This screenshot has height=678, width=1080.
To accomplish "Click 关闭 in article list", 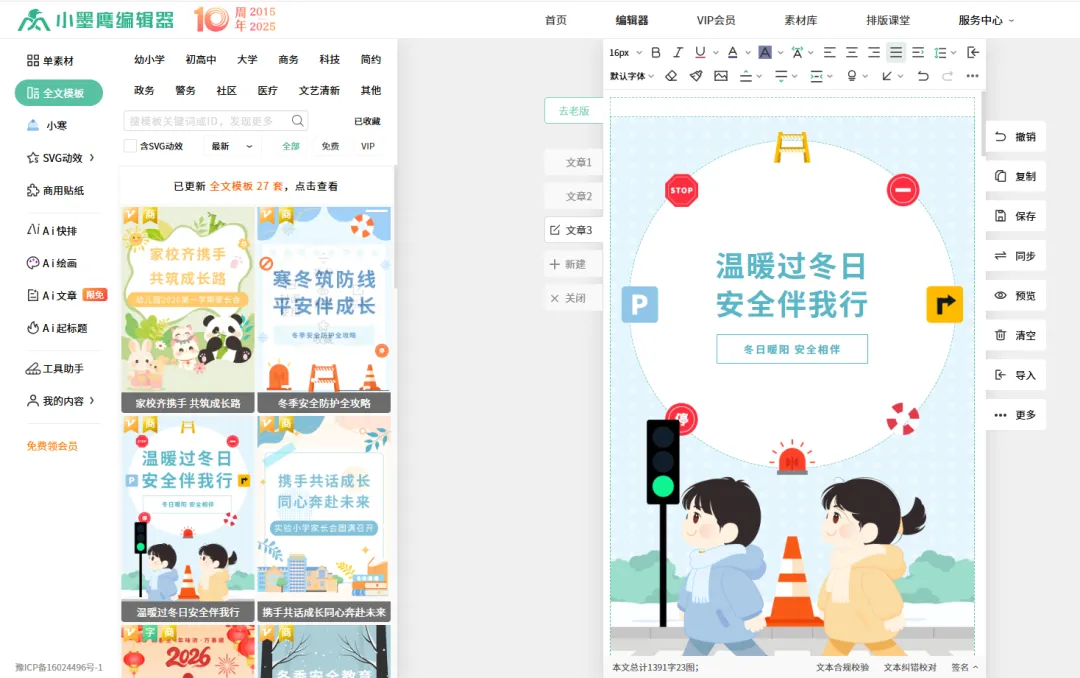I will tap(574, 298).
